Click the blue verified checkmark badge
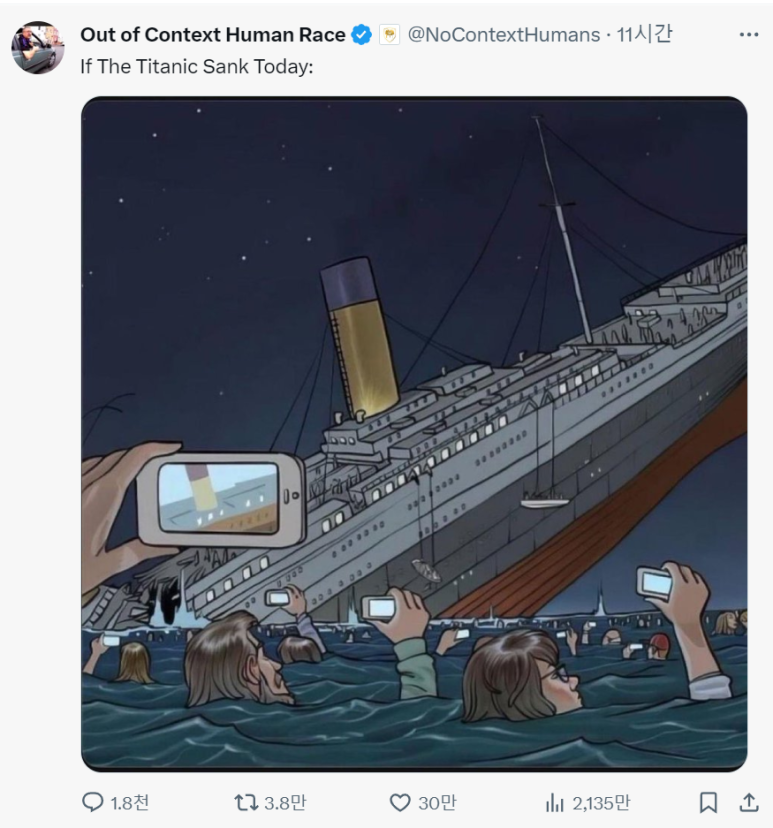This screenshot has width=773, height=828. pos(362,35)
